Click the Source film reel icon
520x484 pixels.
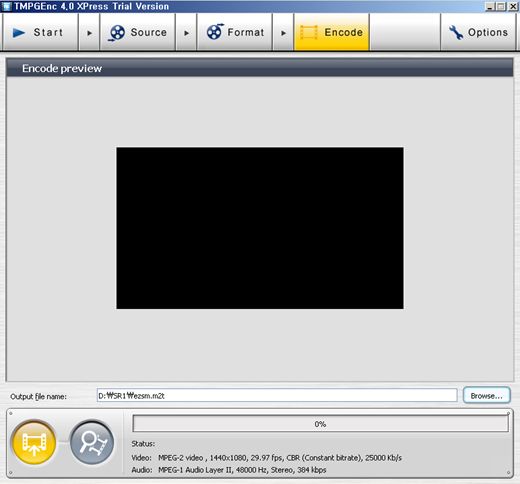click(117, 33)
